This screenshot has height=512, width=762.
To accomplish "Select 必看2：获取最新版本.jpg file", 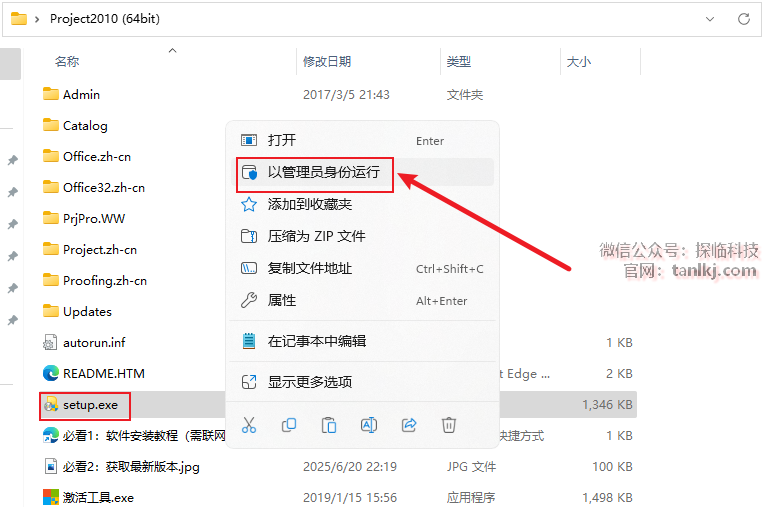I will (x=121, y=467).
